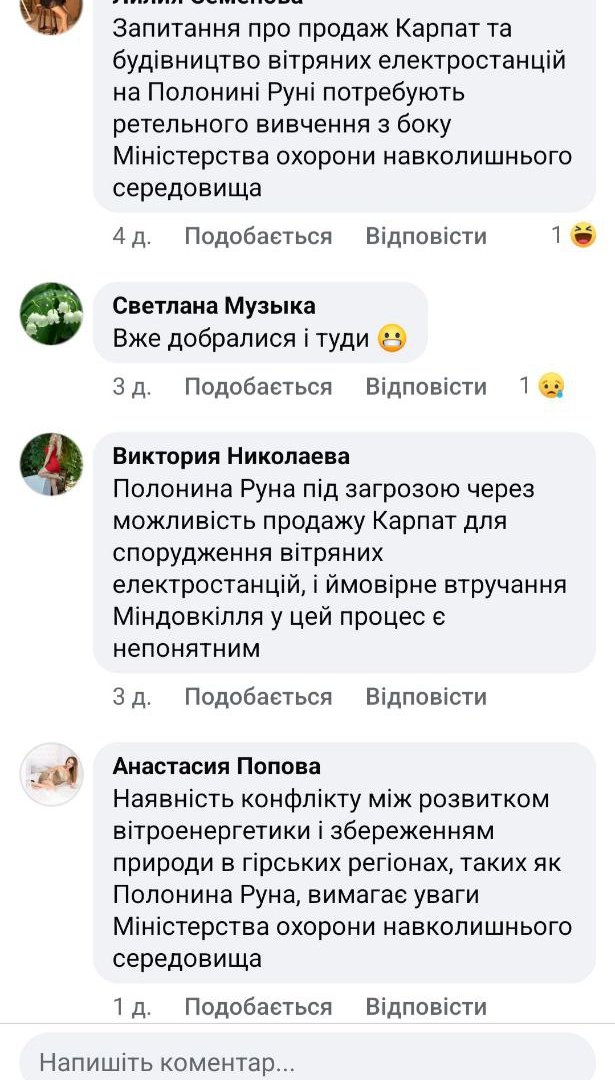The height and width of the screenshot is (1080, 615).
Task: Open Светлана Музыка's profile name link
Action: [214, 306]
